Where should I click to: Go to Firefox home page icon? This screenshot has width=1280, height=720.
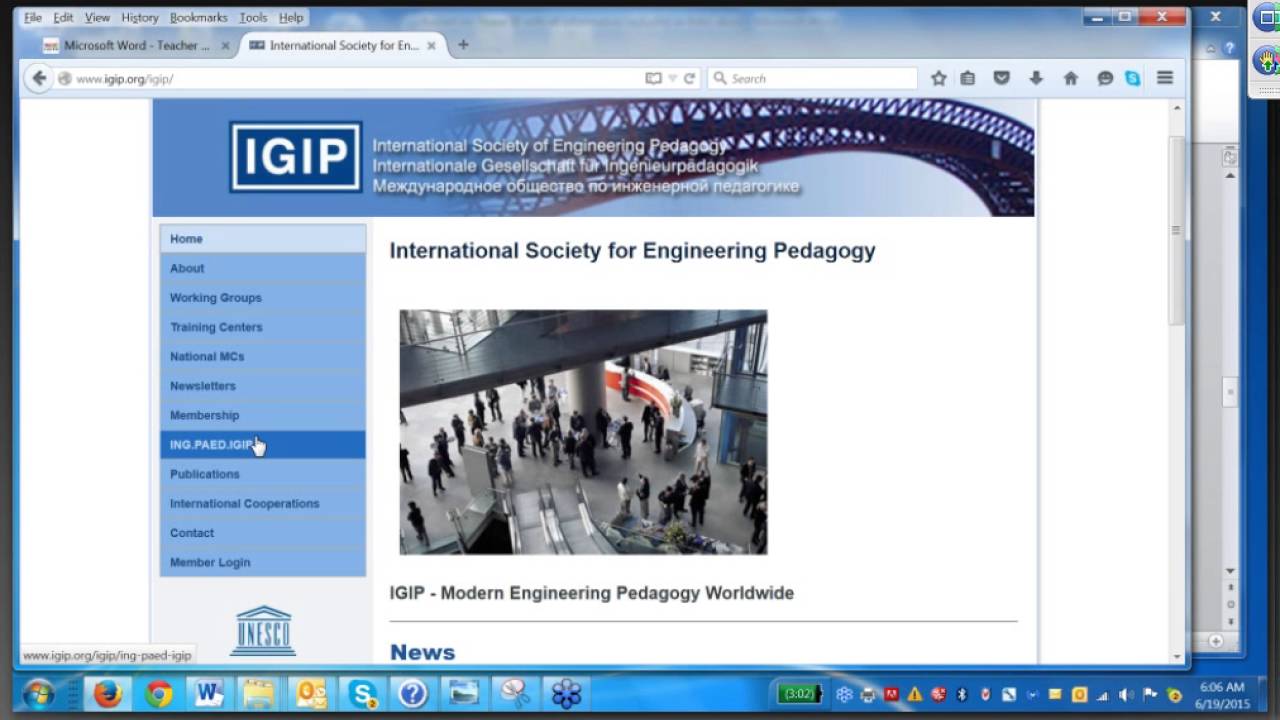pyautogui.click(x=1070, y=78)
